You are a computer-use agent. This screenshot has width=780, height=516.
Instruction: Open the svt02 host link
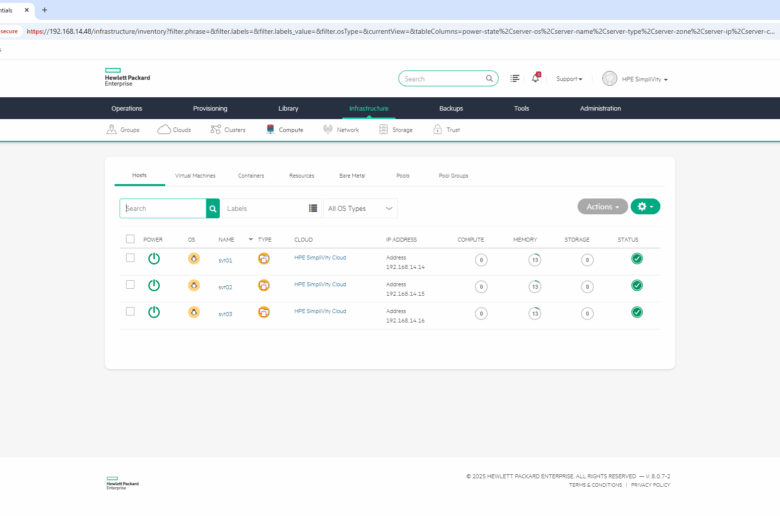225,287
